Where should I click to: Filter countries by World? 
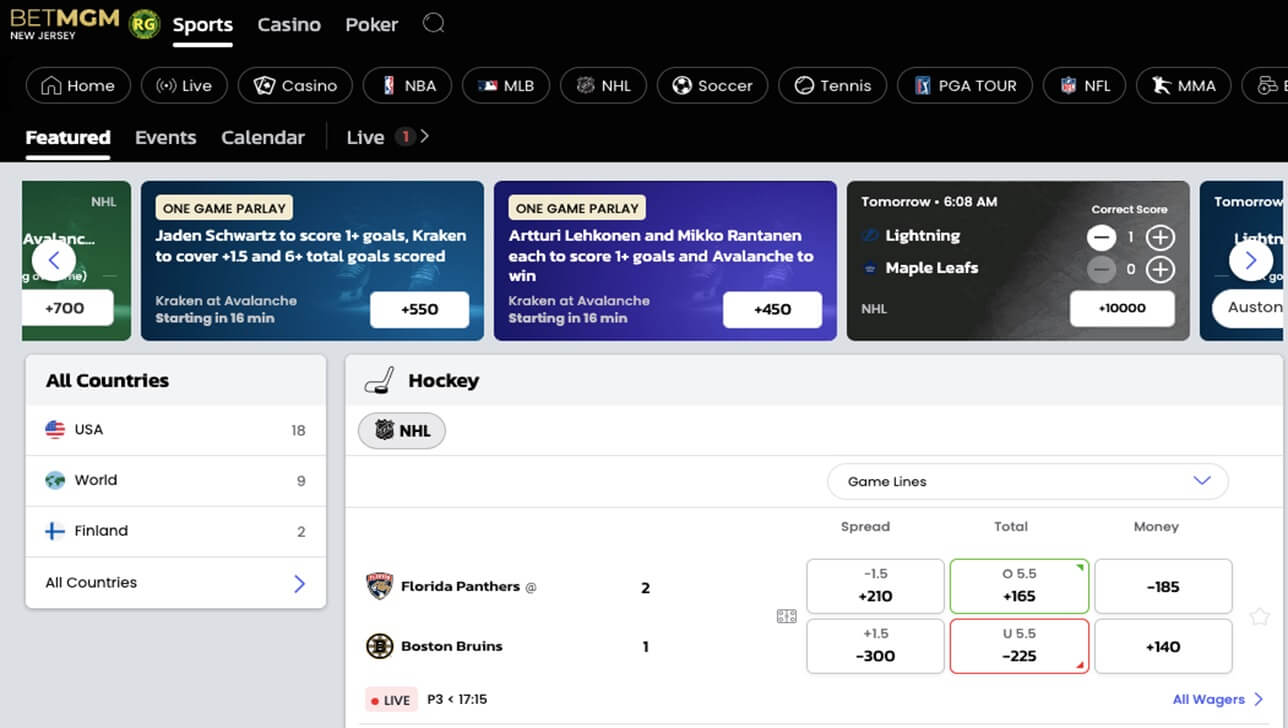pyautogui.click(x=175, y=481)
